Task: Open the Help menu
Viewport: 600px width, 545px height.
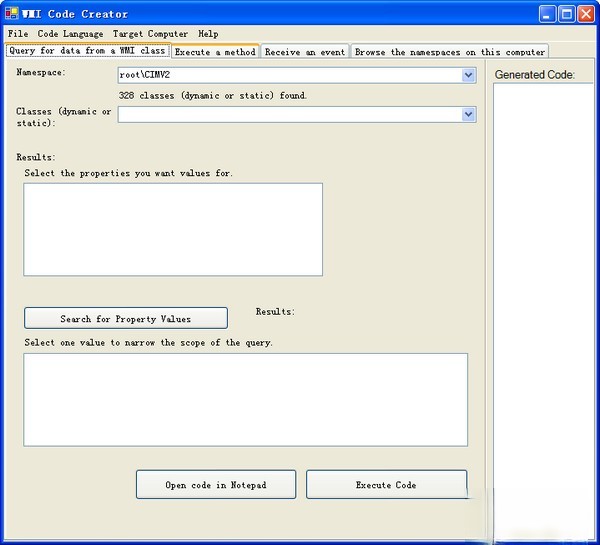Action: 208,34
